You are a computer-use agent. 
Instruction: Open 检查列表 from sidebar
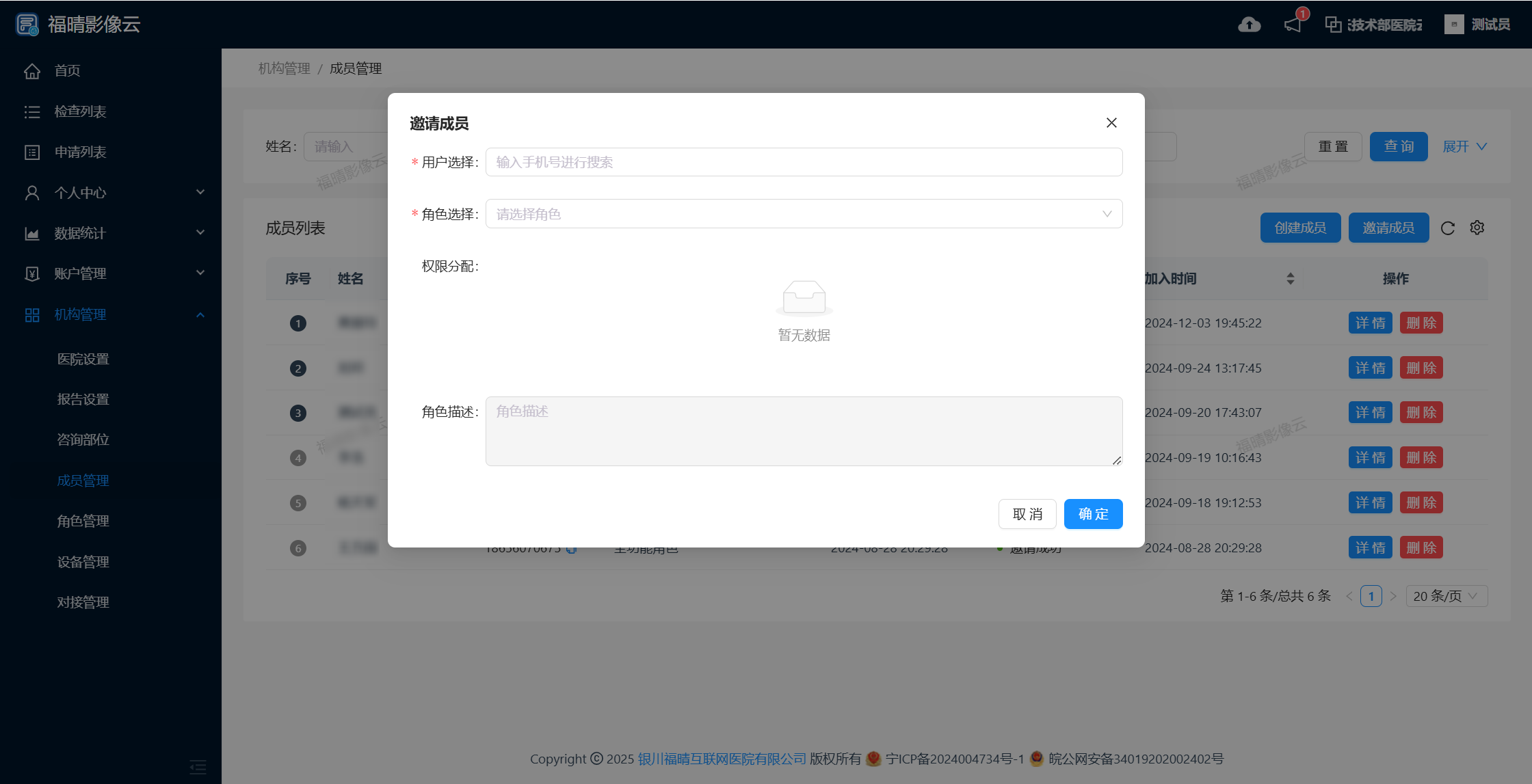point(80,111)
